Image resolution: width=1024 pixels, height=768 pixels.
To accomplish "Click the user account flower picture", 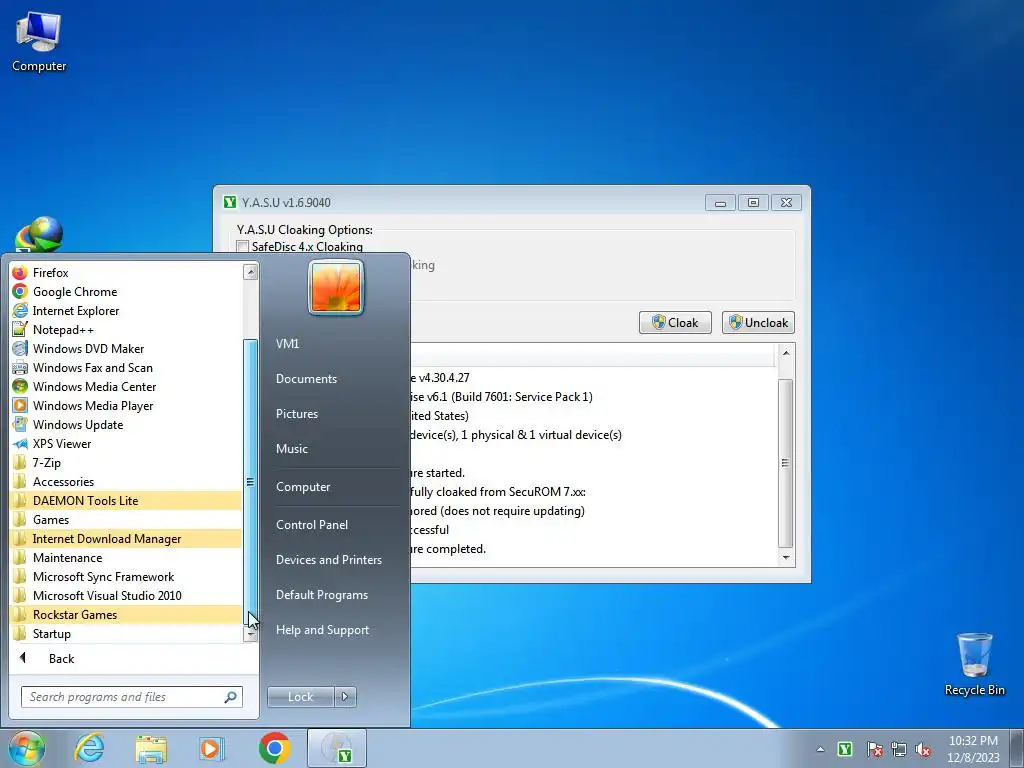I will pyautogui.click(x=336, y=287).
